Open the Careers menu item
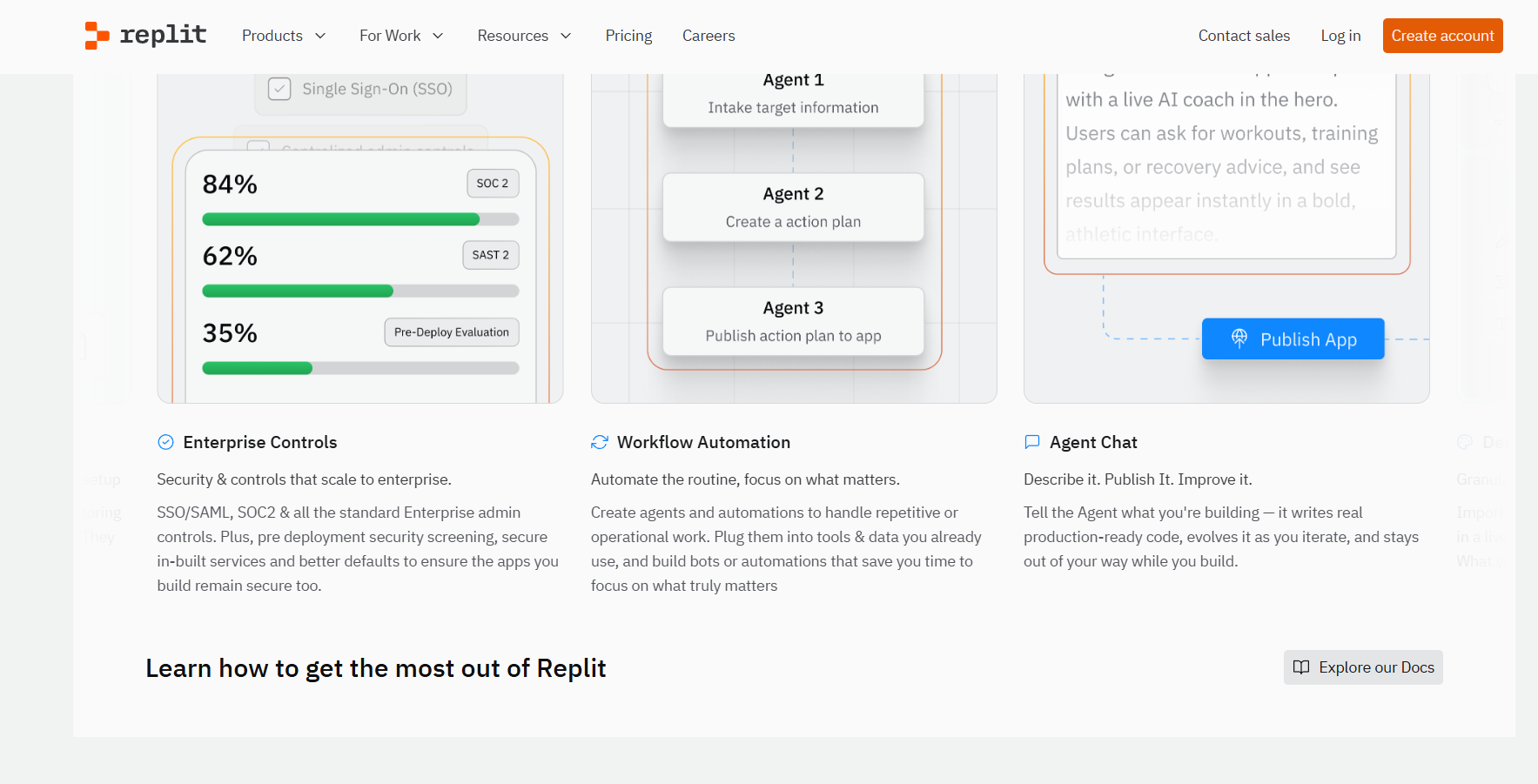Screen dimensions: 1538x784 [x=709, y=36]
